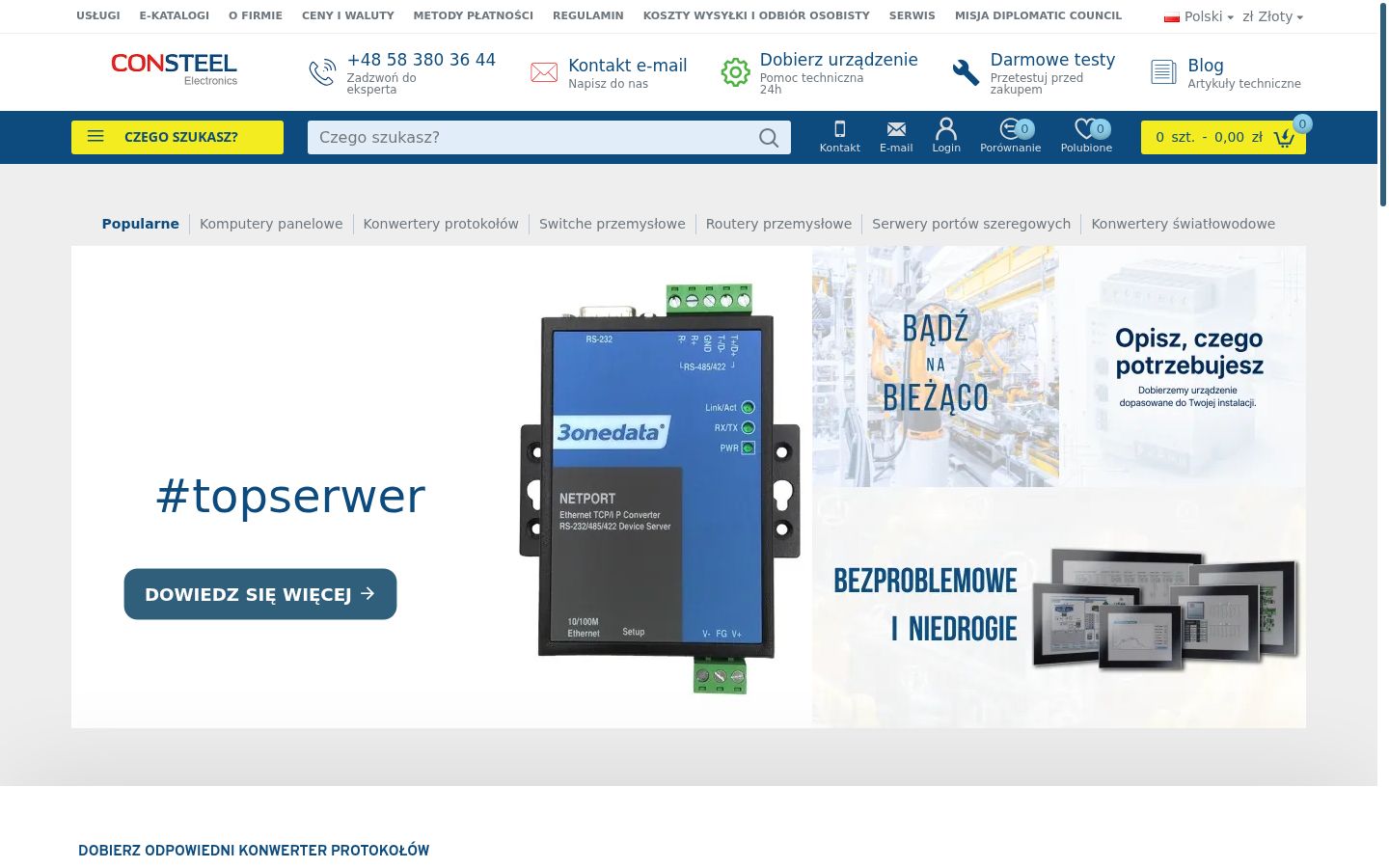The width and height of the screenshot is (1389, 868).
Task: Open CENY I WALUTY menu item
Action: [x=348, y=15]
